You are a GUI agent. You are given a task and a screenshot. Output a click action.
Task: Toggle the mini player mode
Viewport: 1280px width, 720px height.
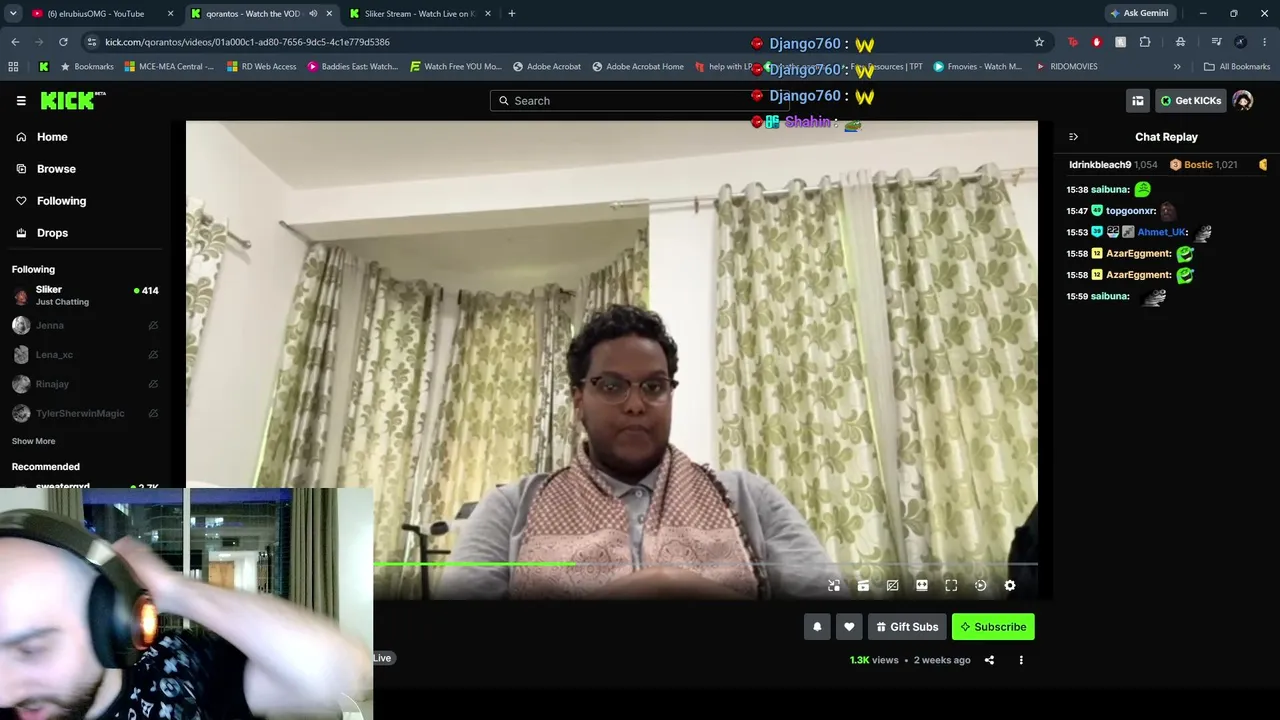pos(834,586)
